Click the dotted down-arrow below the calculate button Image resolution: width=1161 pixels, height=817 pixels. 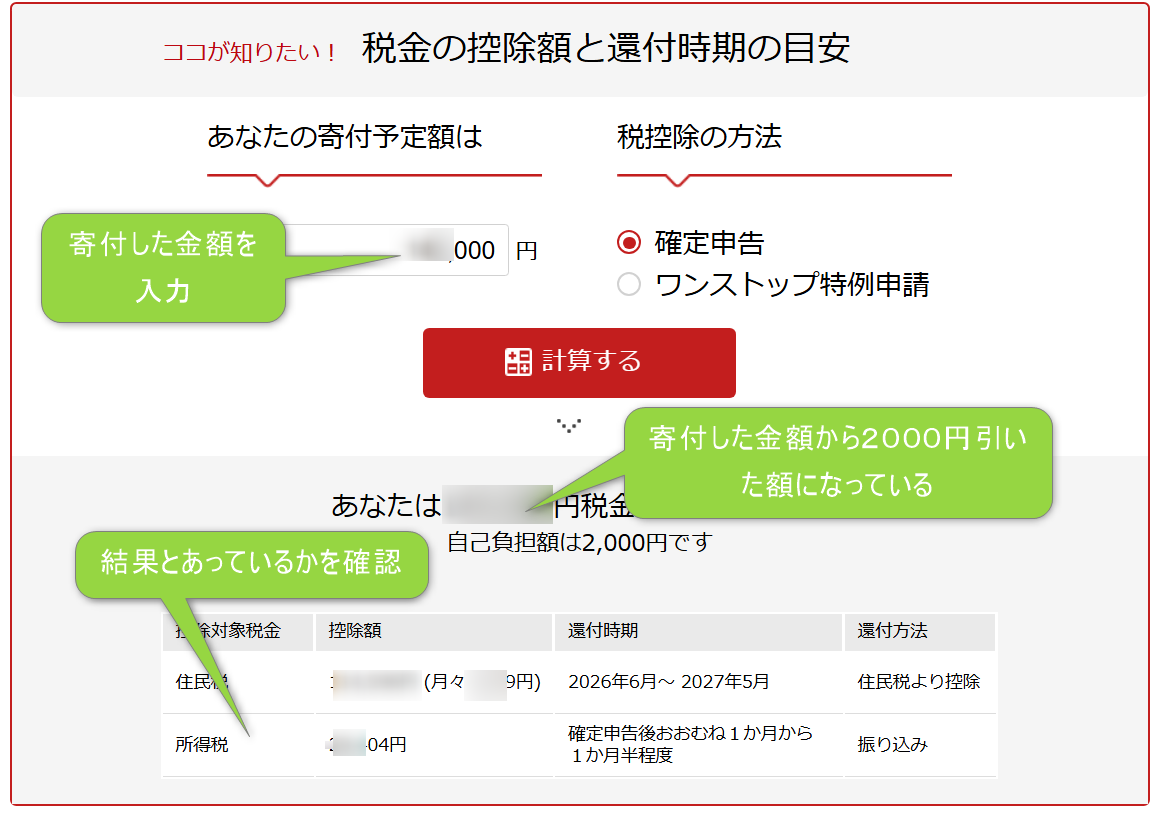coord(569,426)
